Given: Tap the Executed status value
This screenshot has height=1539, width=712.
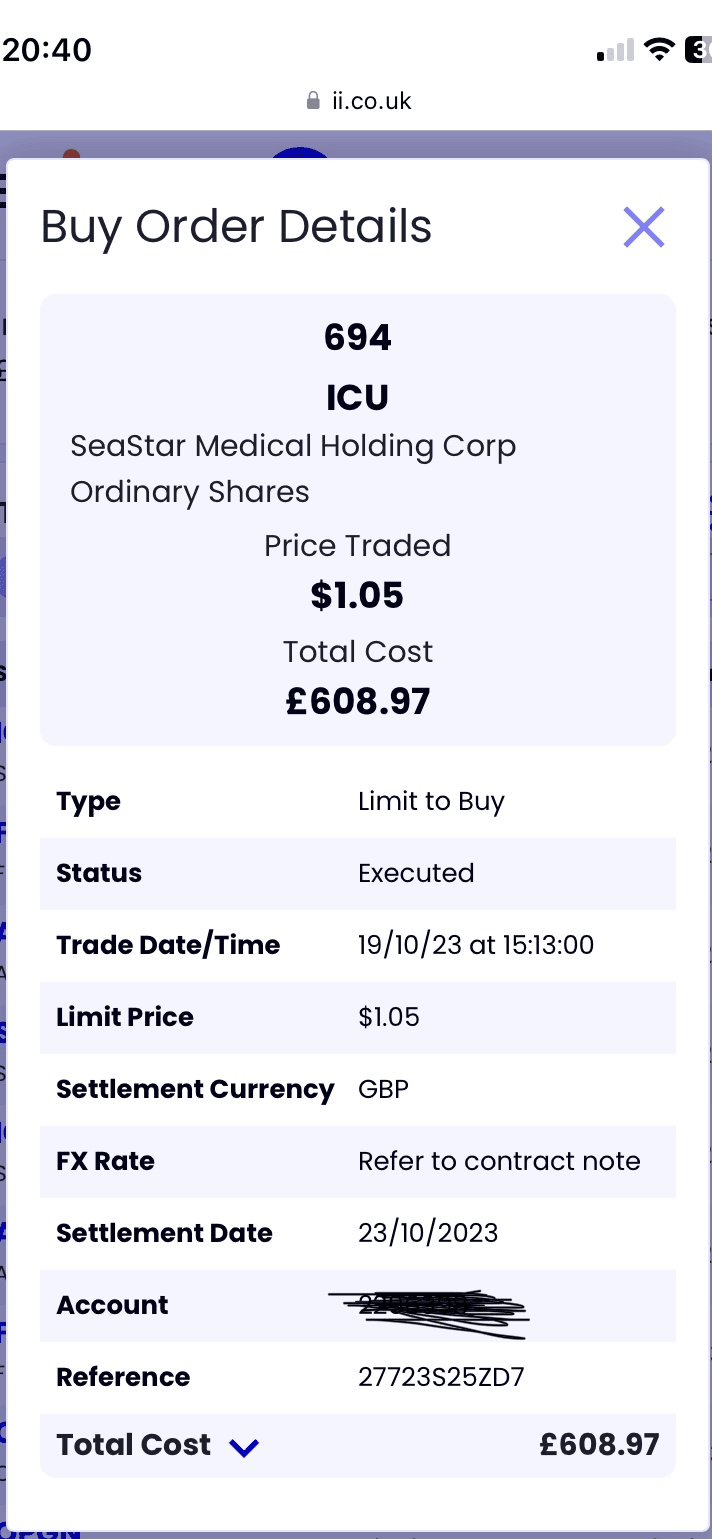Looking at the screenshot, I should point(416,873).
